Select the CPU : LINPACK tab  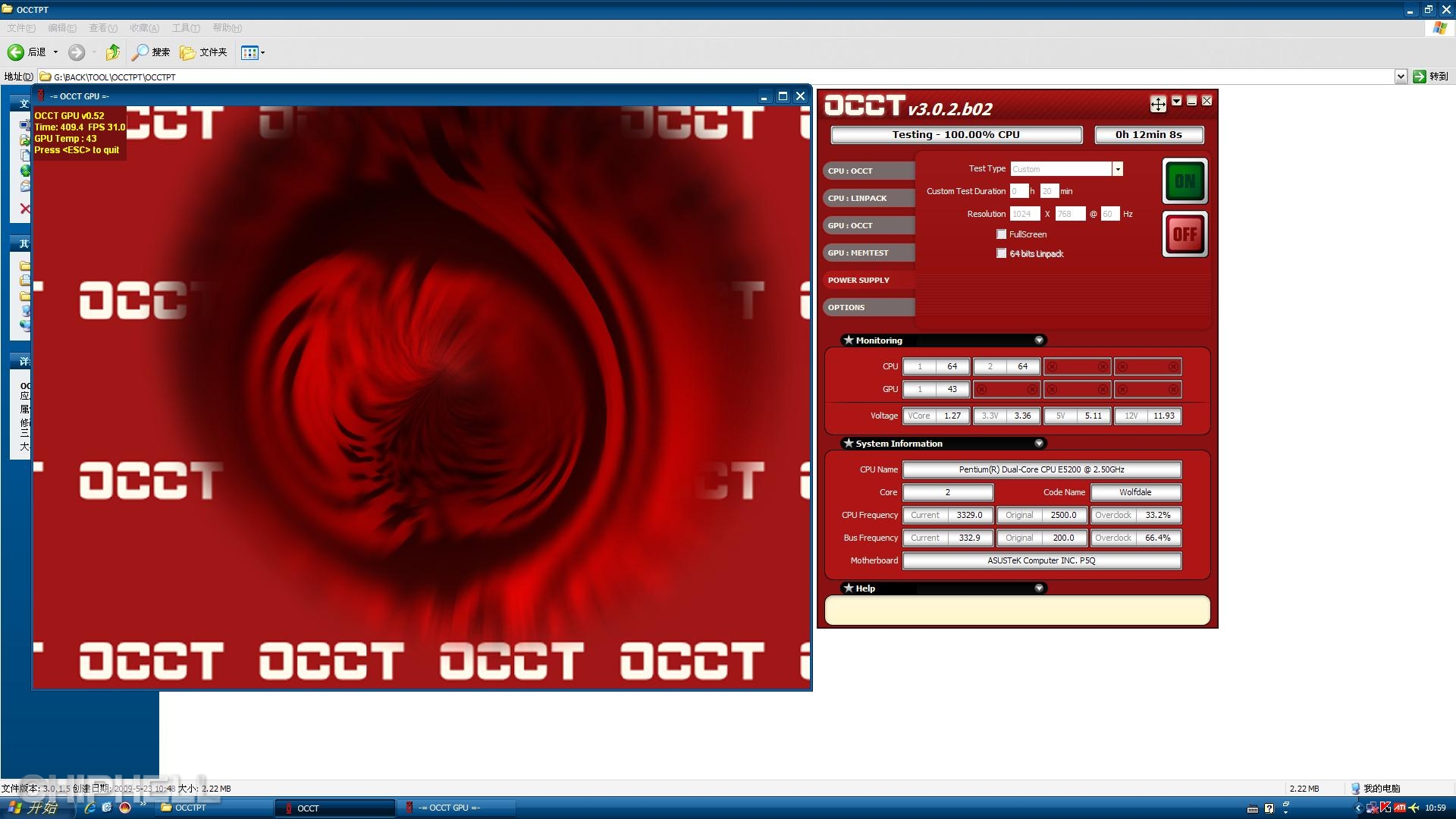(x=869, y=198)
